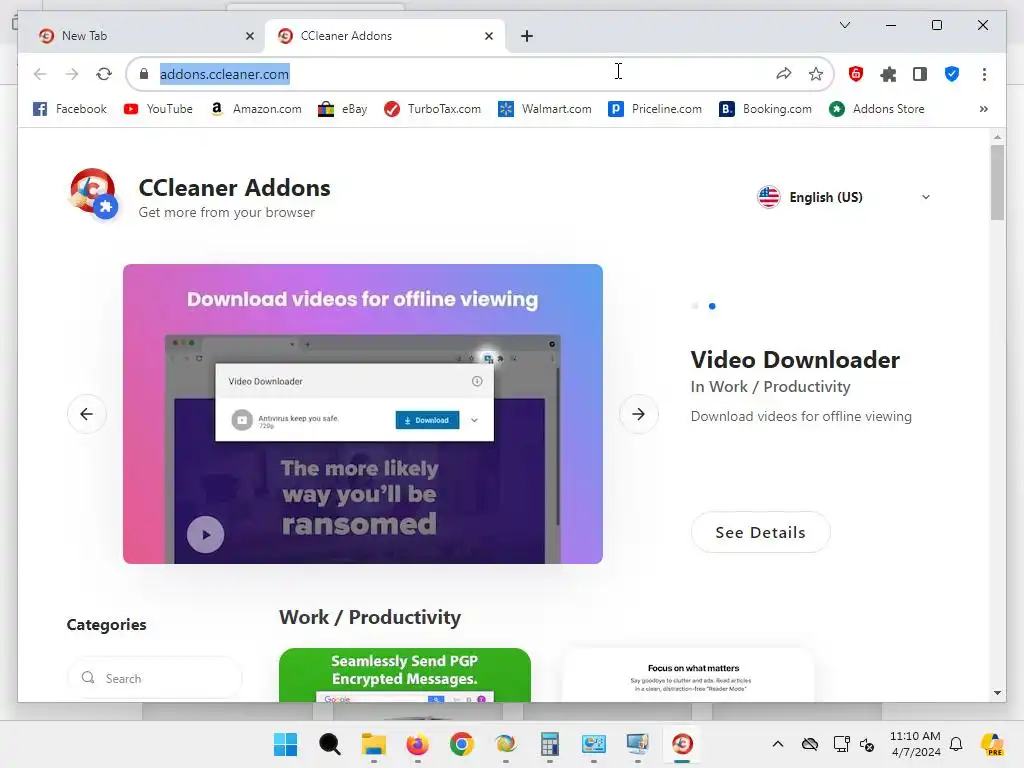Click Video Downloader title

[x=795, y=360]
